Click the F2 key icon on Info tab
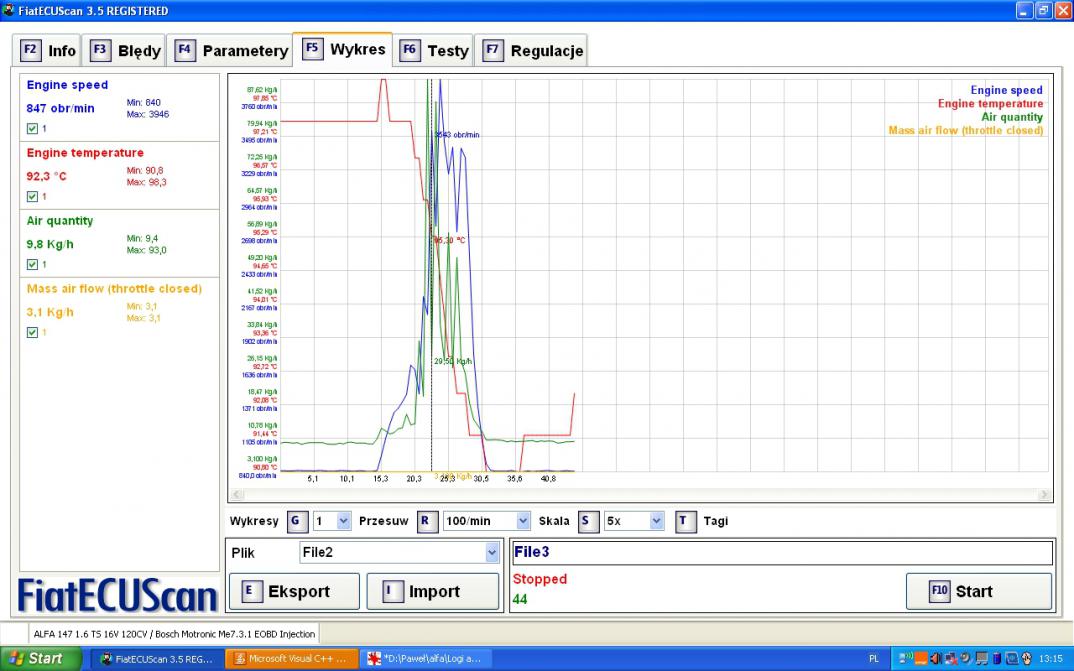 [x=31, y=50]
